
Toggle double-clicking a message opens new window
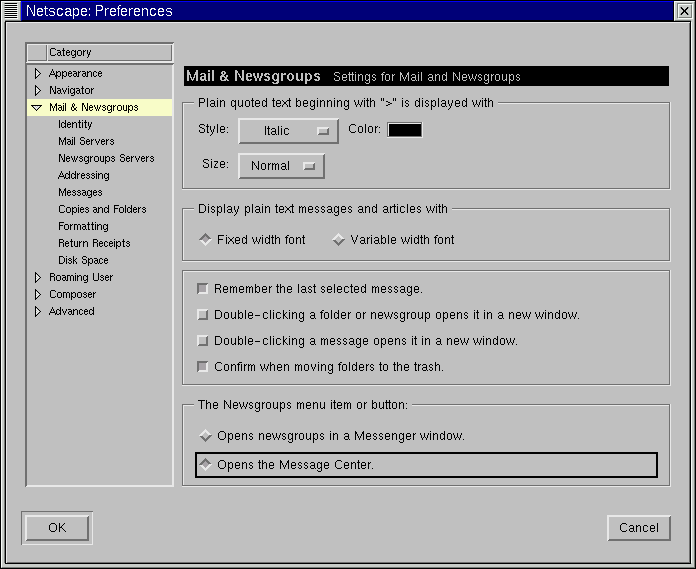click(203, 341)
